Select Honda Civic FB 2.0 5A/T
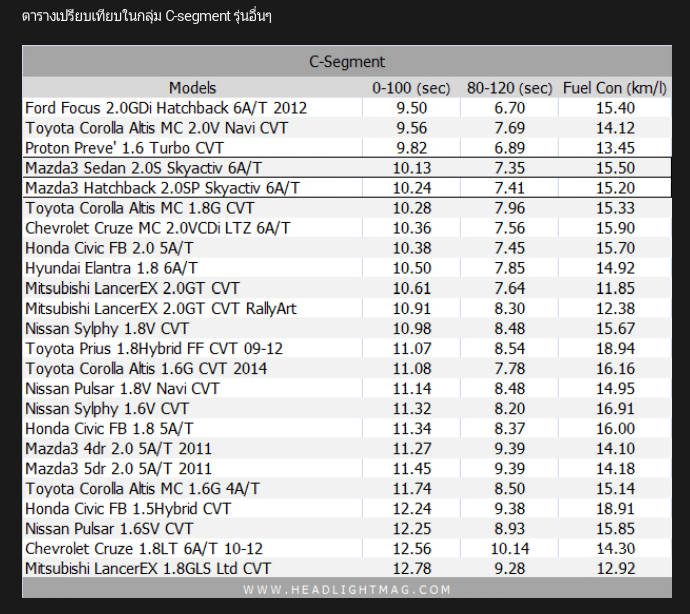 [109, 248]
